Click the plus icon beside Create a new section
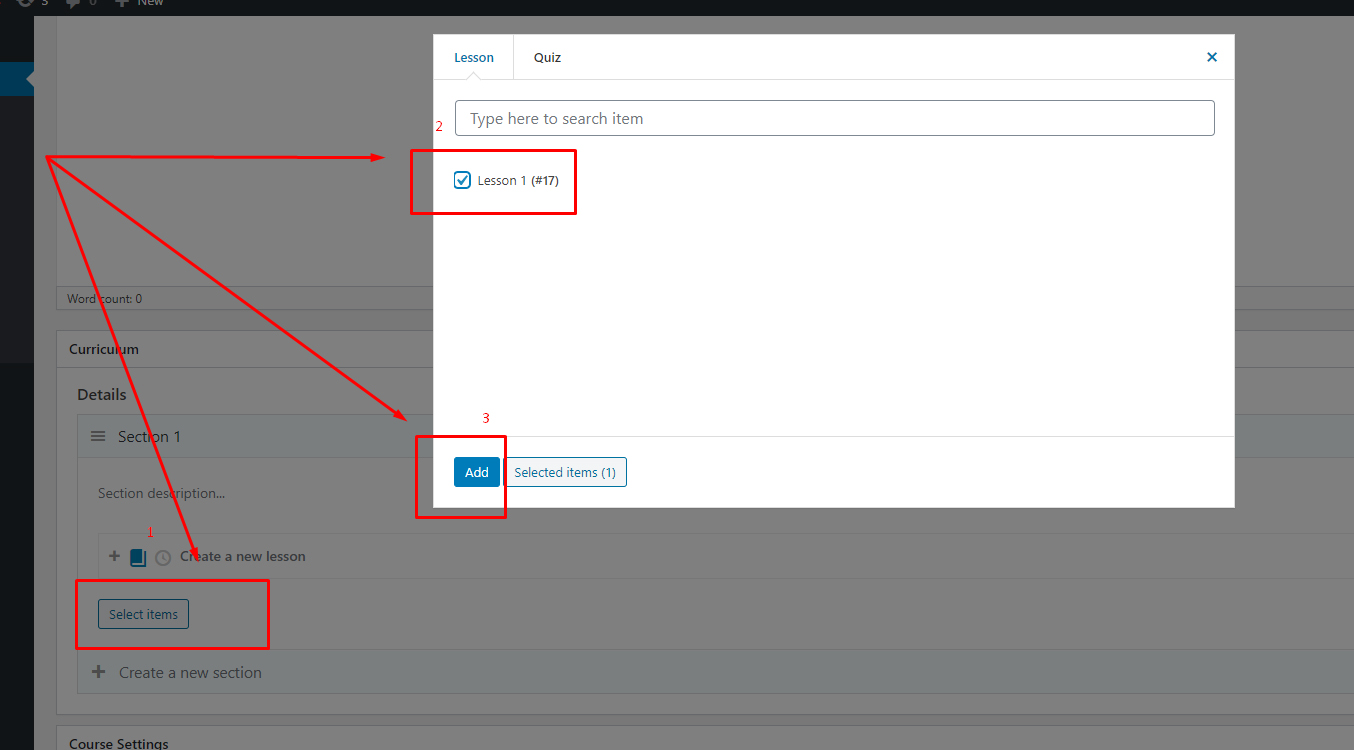 pyautogui.click(x=98, y=672)
